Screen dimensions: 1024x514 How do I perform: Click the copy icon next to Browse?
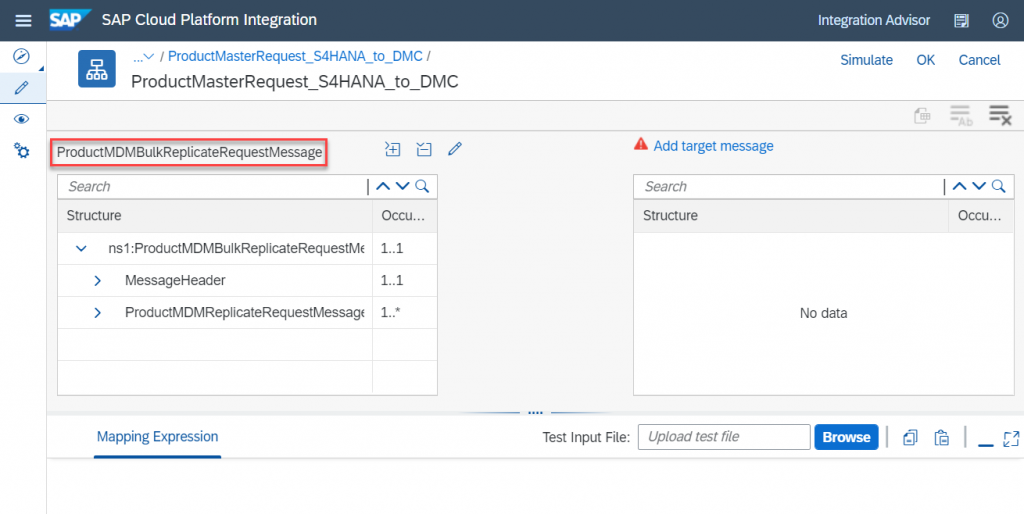[x=910, y=438]
